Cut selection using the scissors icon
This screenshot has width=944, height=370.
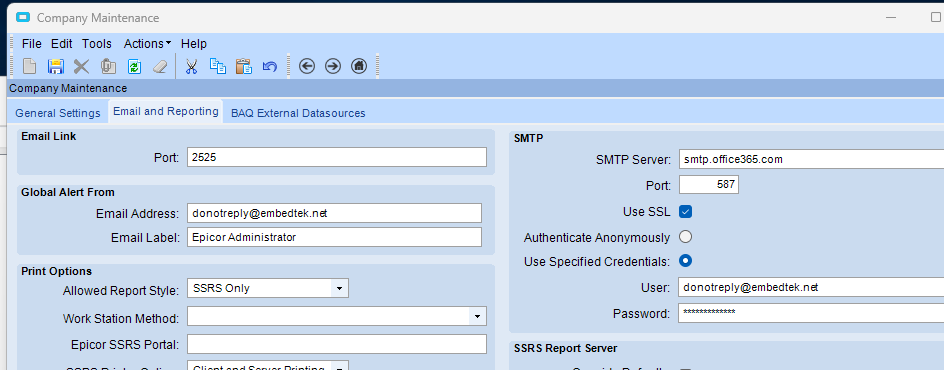coord(191,66)
